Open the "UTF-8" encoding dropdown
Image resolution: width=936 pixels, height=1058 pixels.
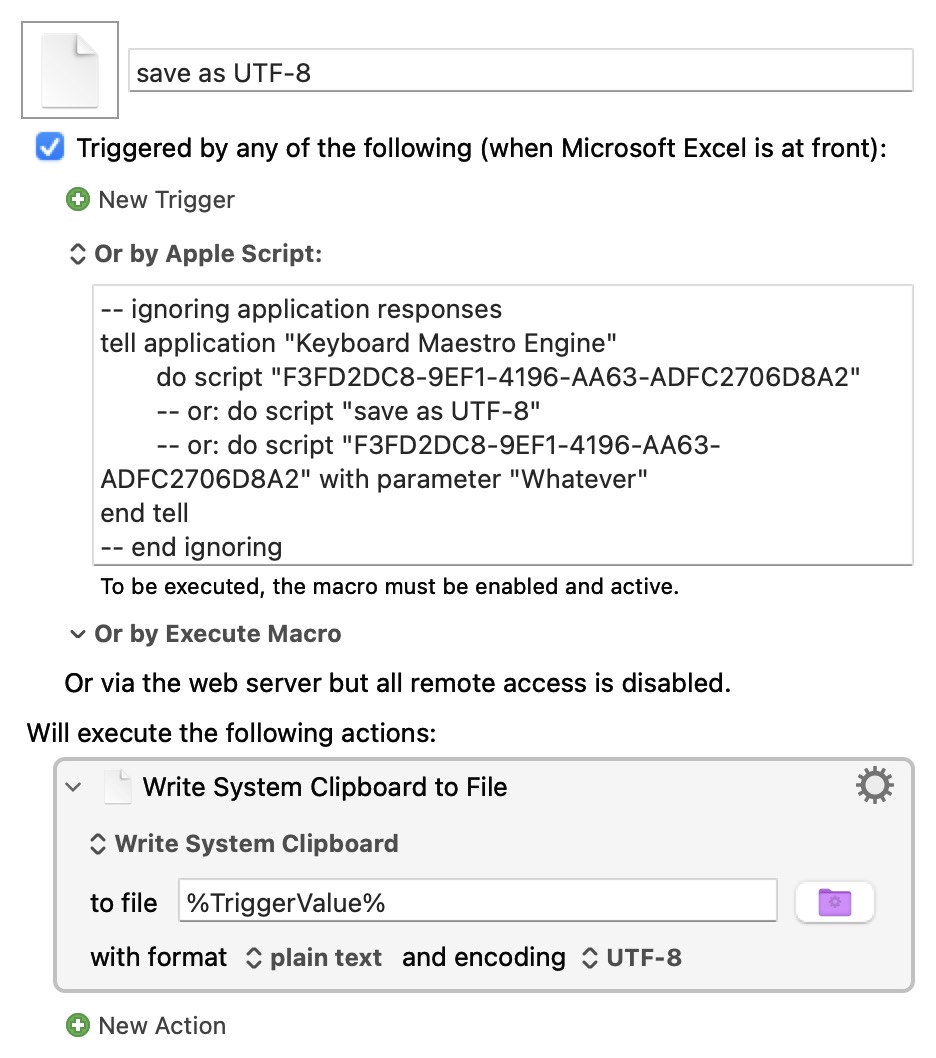coord(632,958)
